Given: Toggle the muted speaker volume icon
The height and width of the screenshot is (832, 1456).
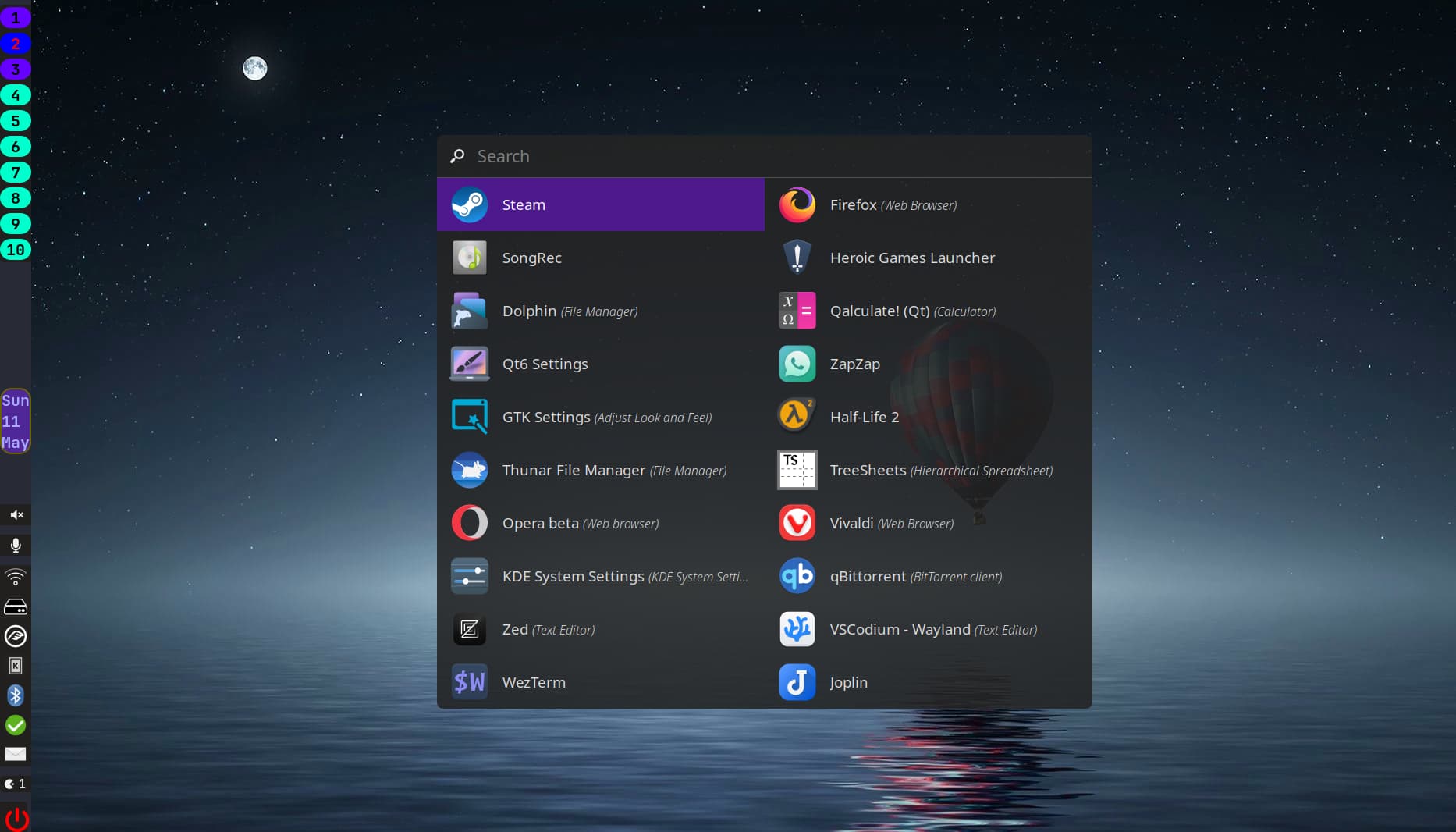Looking at the screenshot, I should tap(16, 515).
